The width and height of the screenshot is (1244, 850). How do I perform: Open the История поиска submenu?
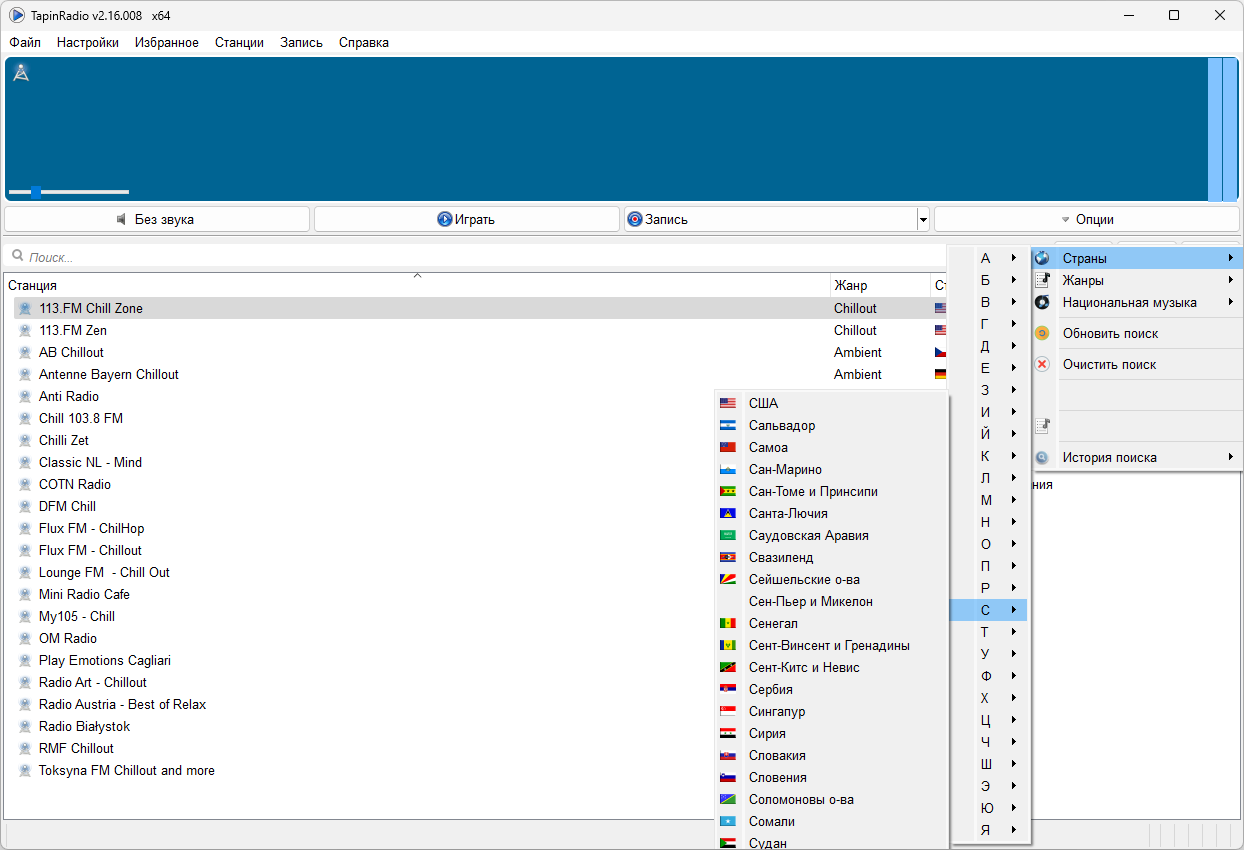click(1137, 457)
